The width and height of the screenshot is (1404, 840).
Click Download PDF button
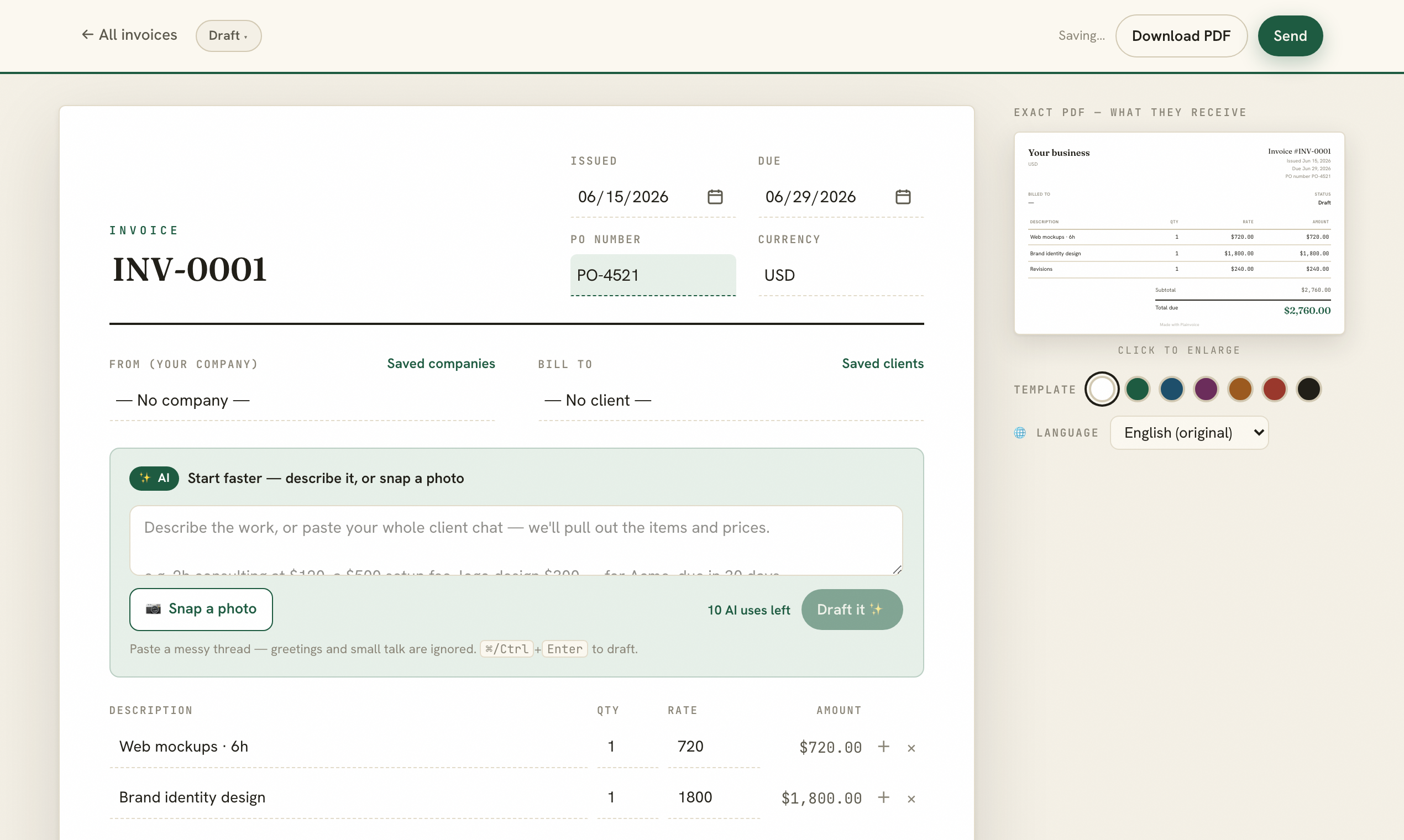[x=1181, y=36]
